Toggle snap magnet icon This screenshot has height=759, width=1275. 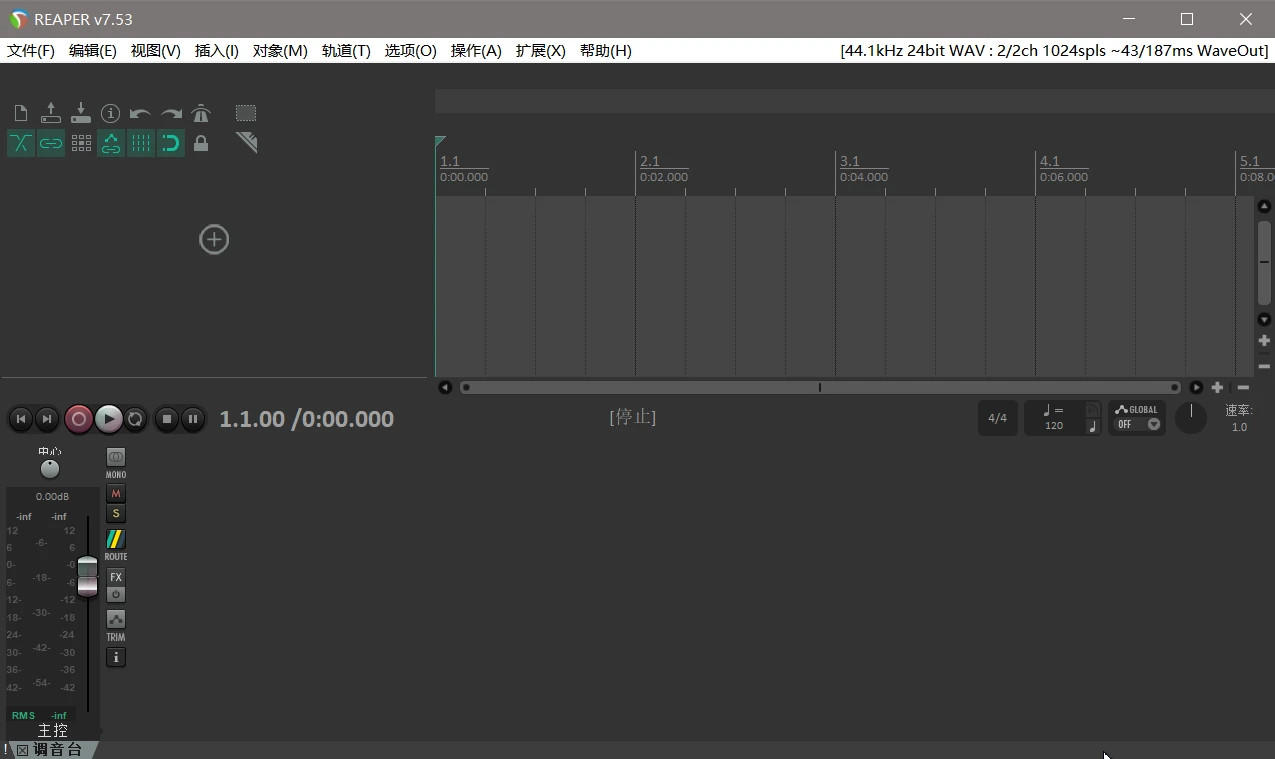click(171, 143)
